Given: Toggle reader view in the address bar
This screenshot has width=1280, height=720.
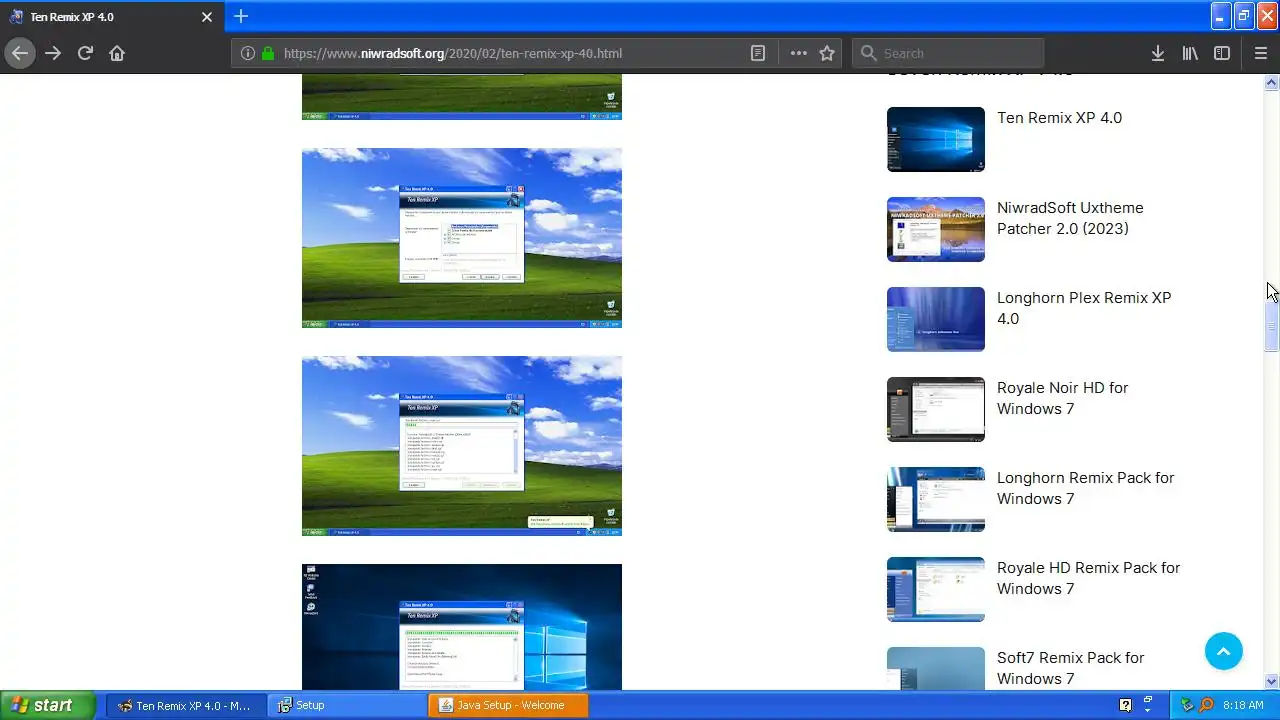Looking at the screenshot, I should [x=758, y=53].
